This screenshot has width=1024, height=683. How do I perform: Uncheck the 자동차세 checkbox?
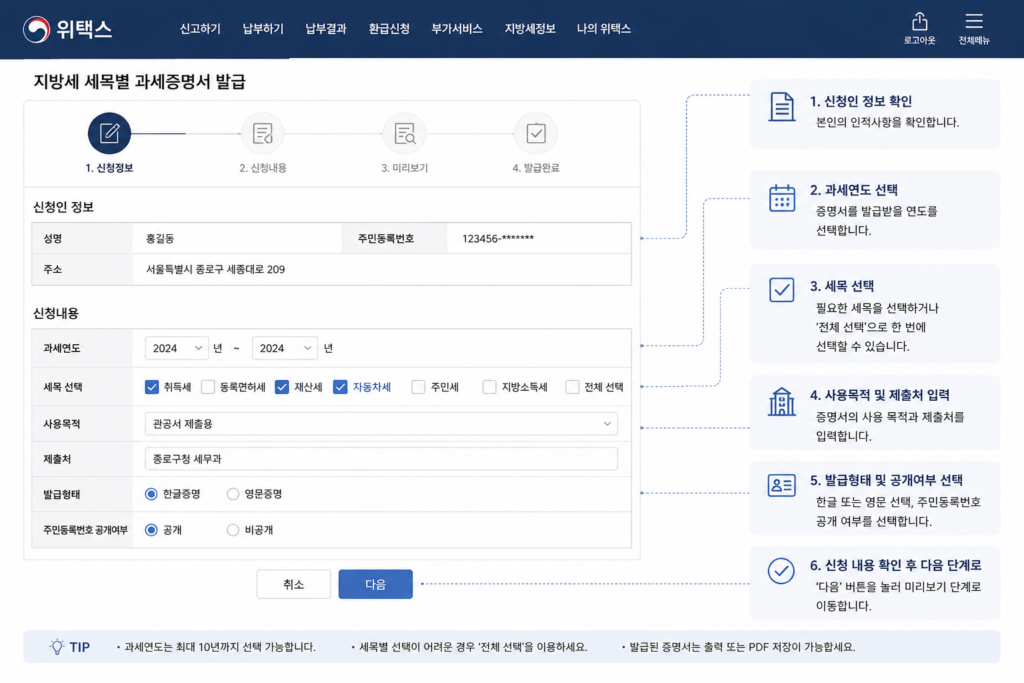pos(340,387)
